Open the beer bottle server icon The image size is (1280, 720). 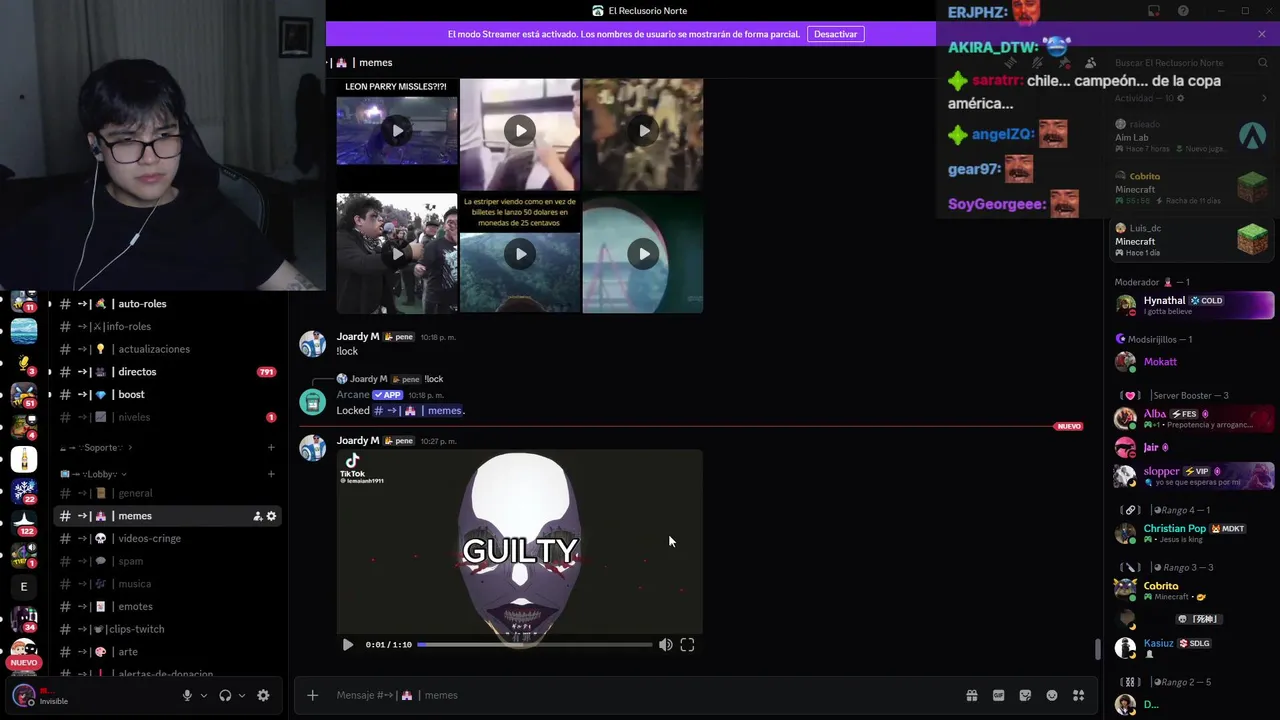pyautogui.click(x=24, y=459)
